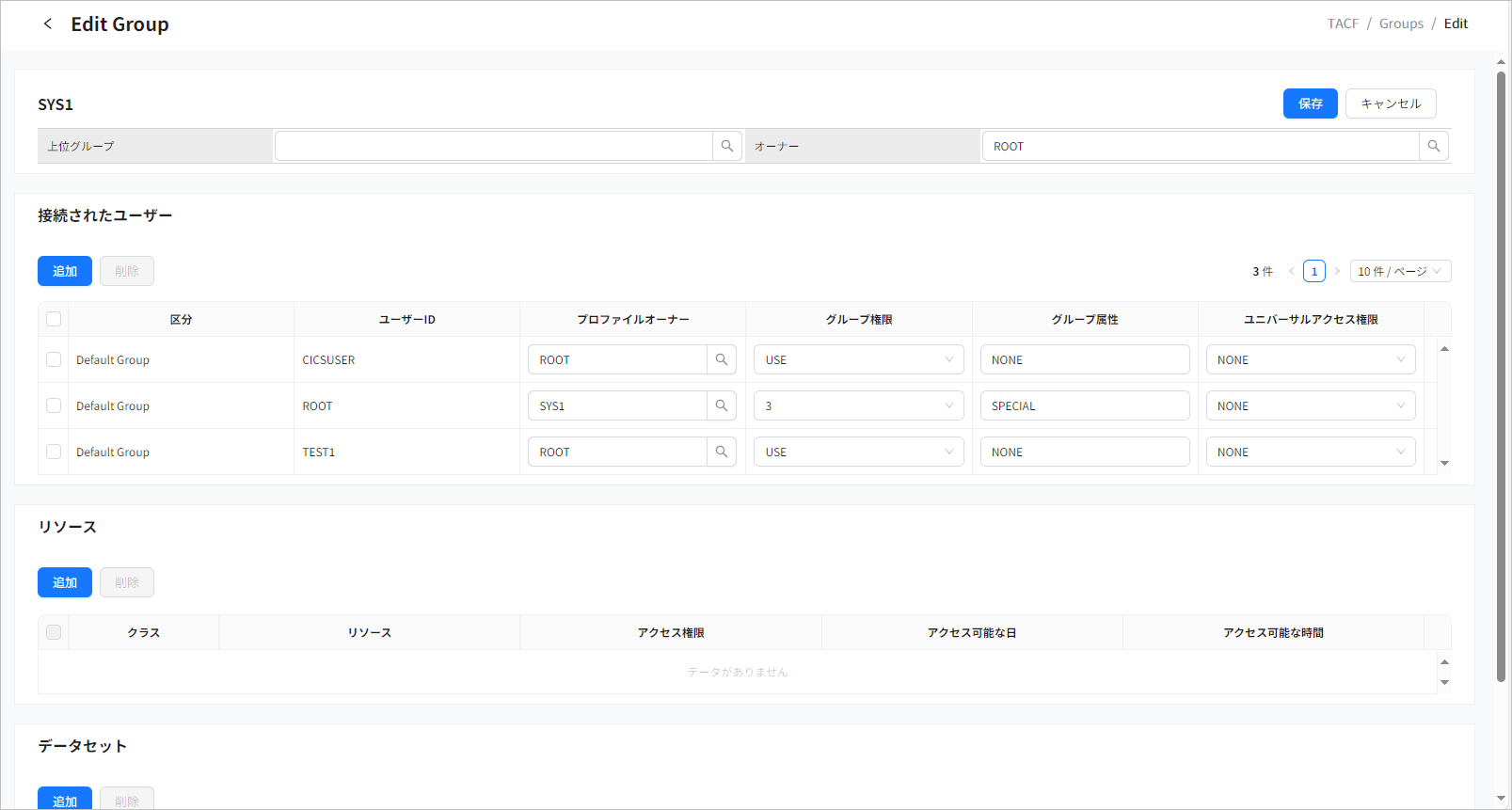Viewport: 1512px width, 810px height.
Task: Click the back arrow beside Edit Group
Action: point(48,24)
